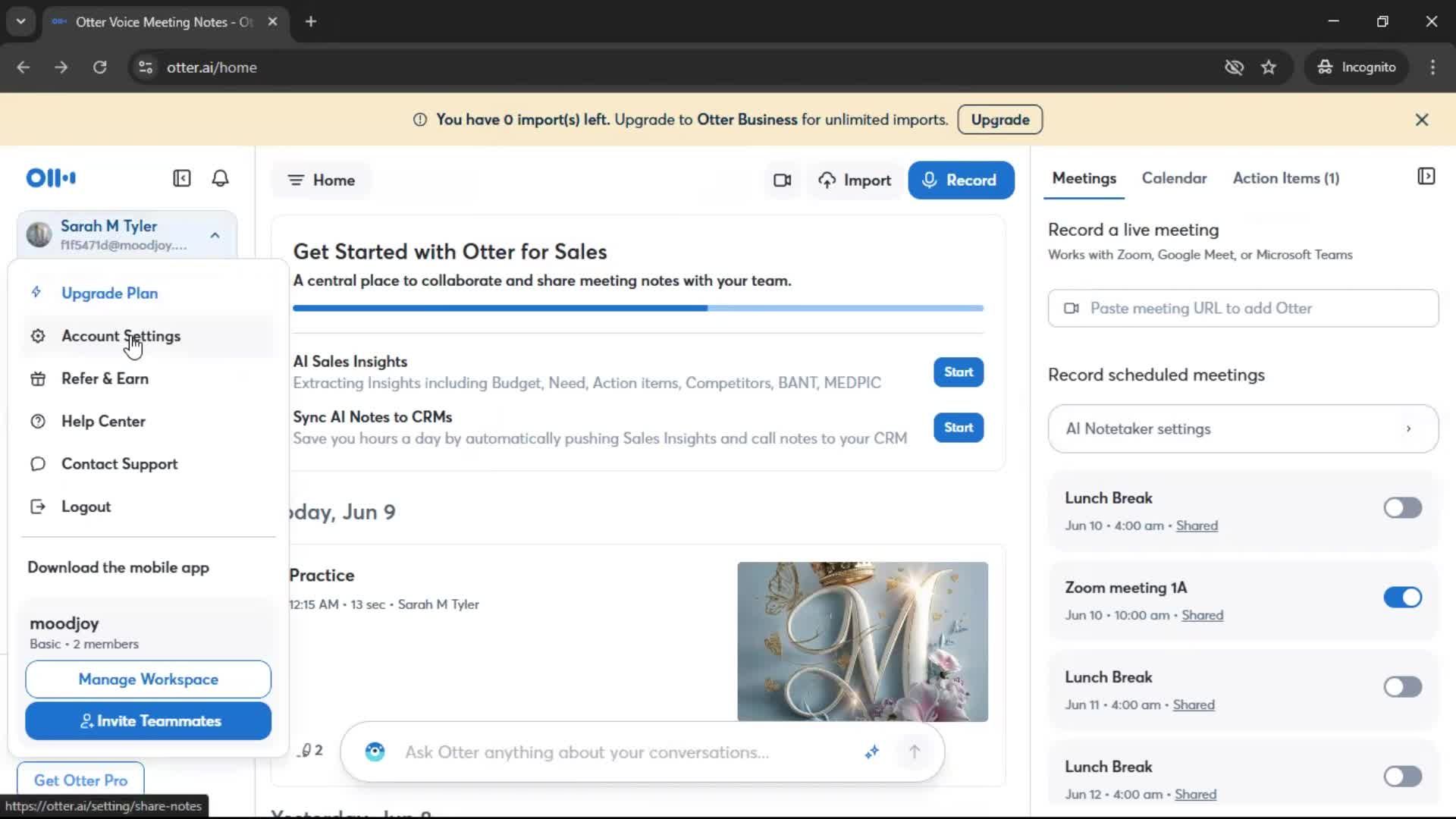Viewport: 1456px width, 819px height.
Task: Click the Otter logo in the sidebar
Action: (51, 178)
